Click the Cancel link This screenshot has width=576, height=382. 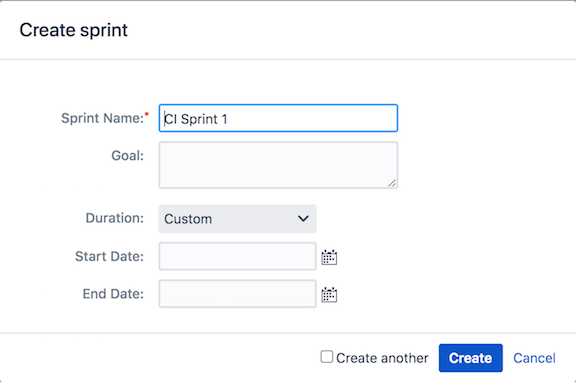[x=534, y=358]
